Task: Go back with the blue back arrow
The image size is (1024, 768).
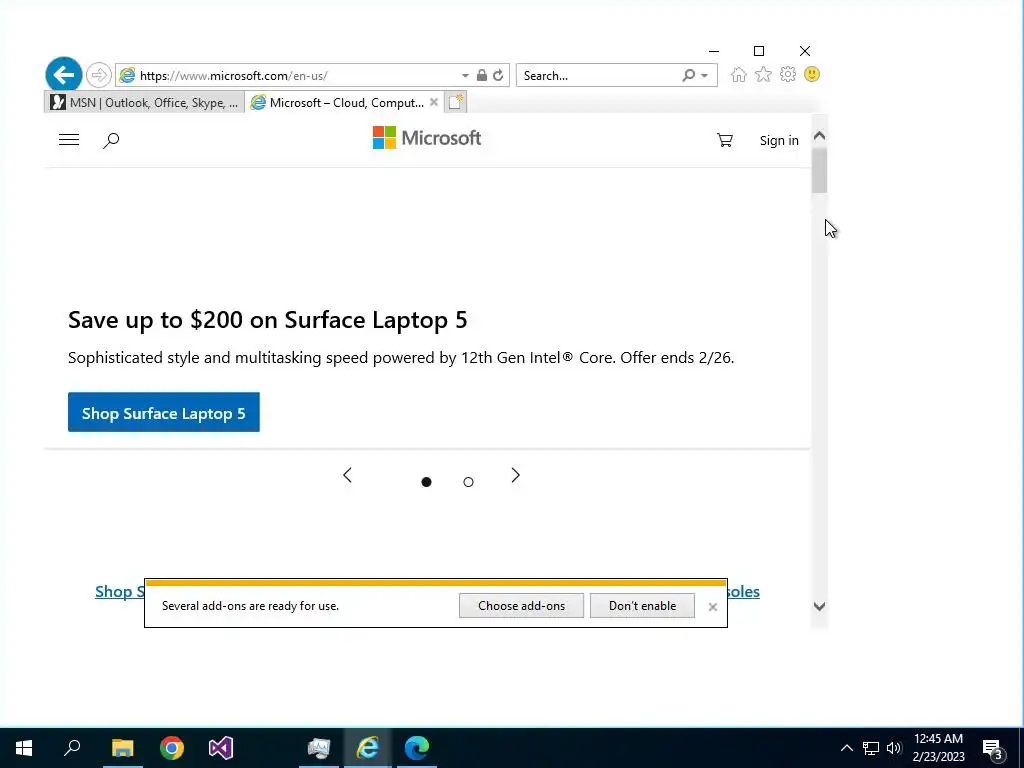Action: pyautogui.click(x=63, y=75)
